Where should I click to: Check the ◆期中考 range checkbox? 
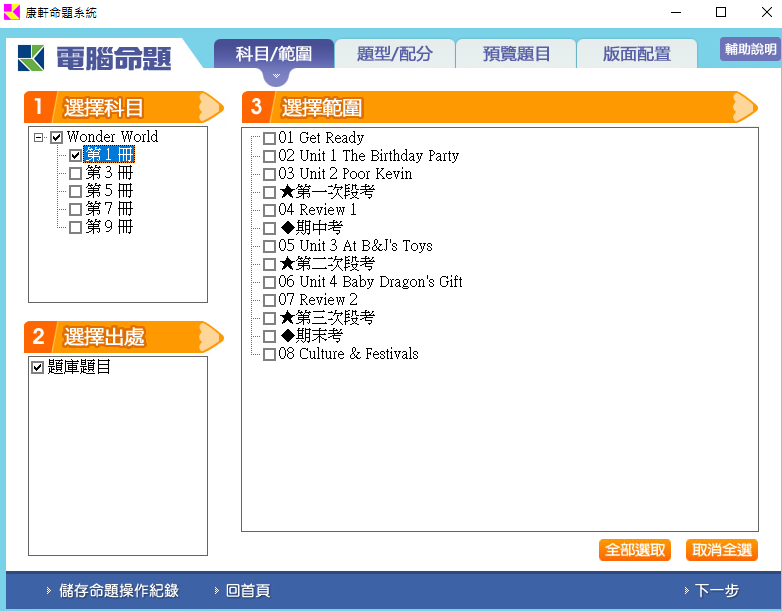[269, 228]
